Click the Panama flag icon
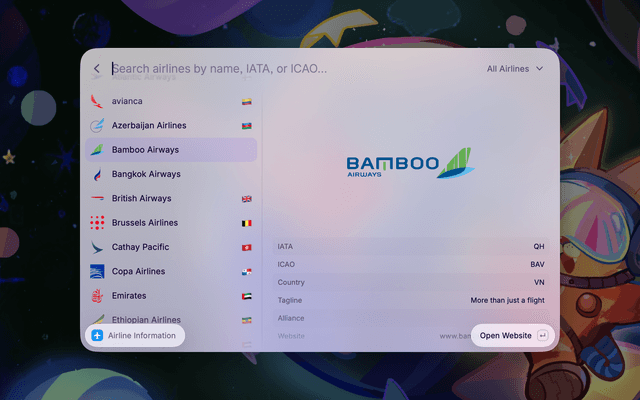The width and height of the screenshot is (640, 400). click(x=247, y=272)
